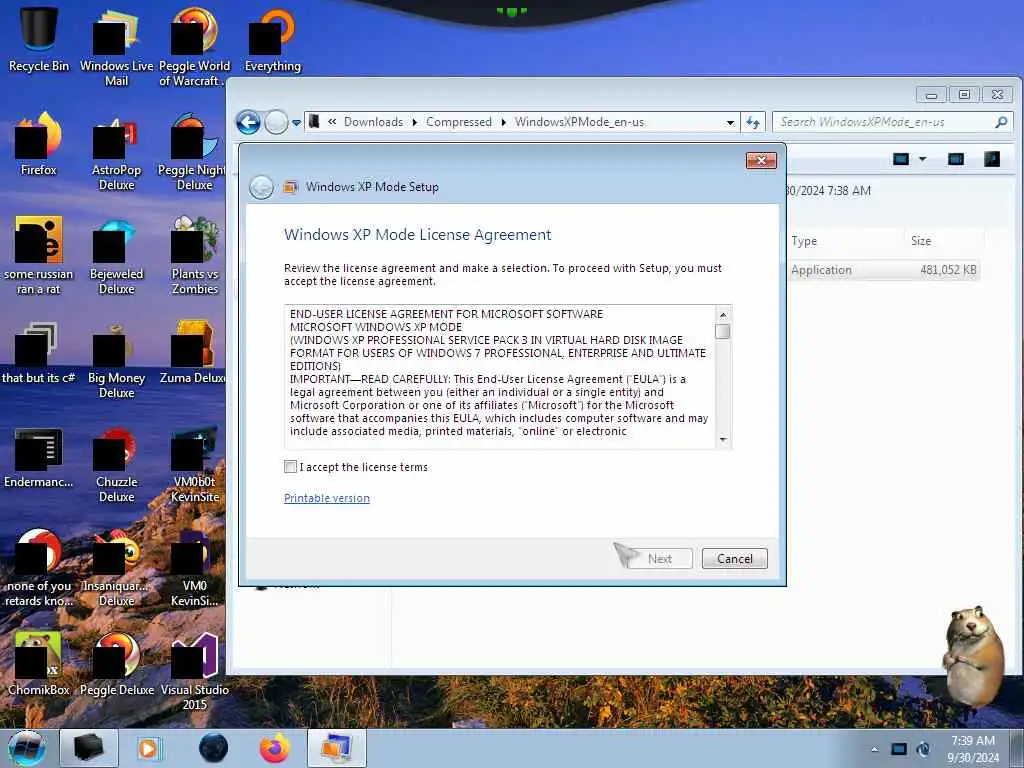Click the hamster desktop mascot
This screenshot has width=1024, height=768.
973,656
